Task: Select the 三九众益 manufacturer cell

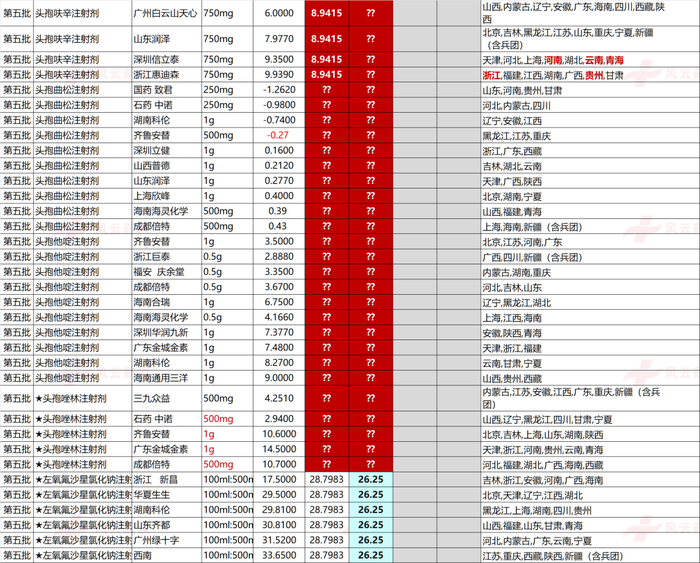Action: (167, 398)
